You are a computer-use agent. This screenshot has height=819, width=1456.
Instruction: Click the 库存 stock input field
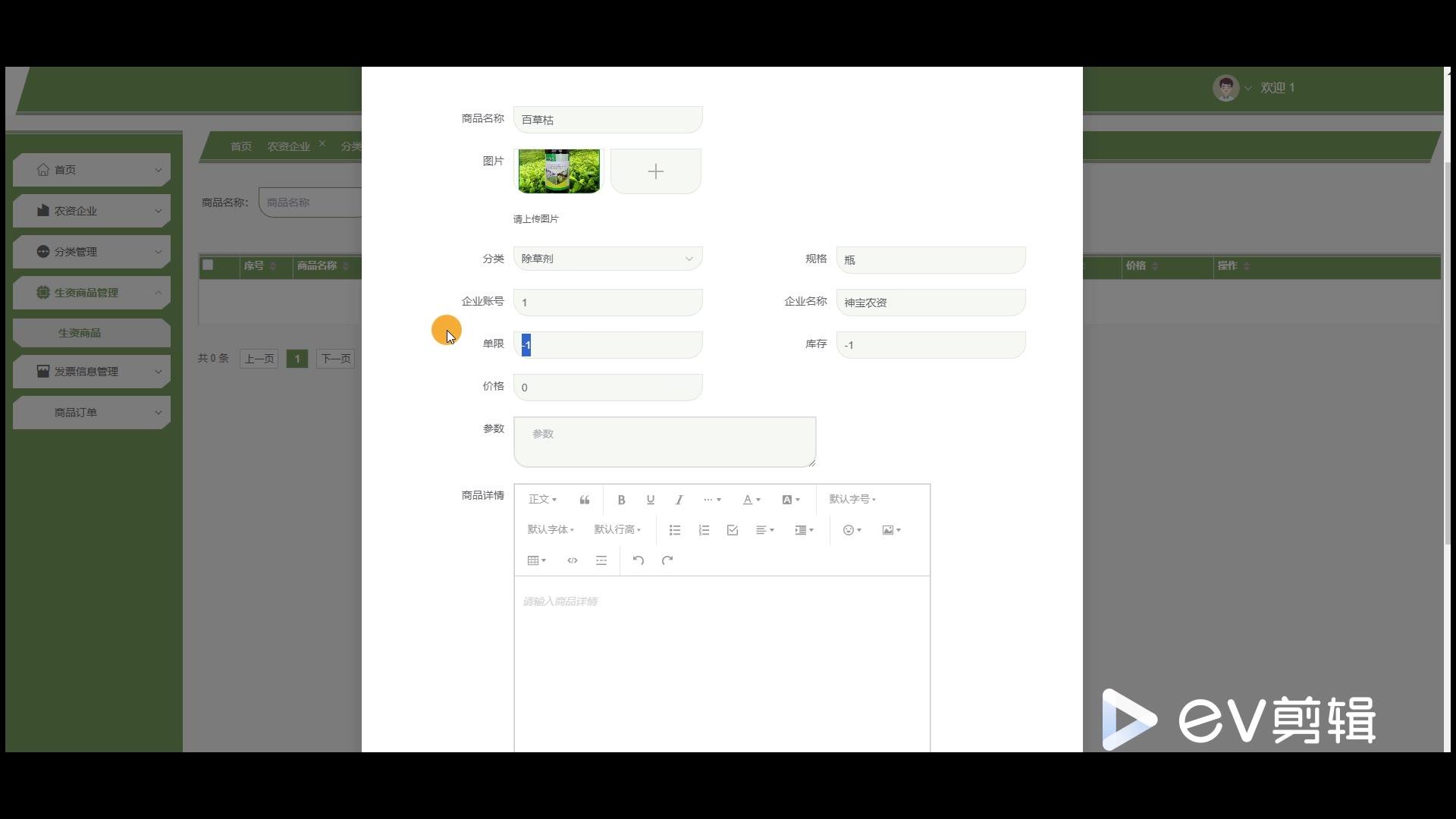click(x=930, y=345)
